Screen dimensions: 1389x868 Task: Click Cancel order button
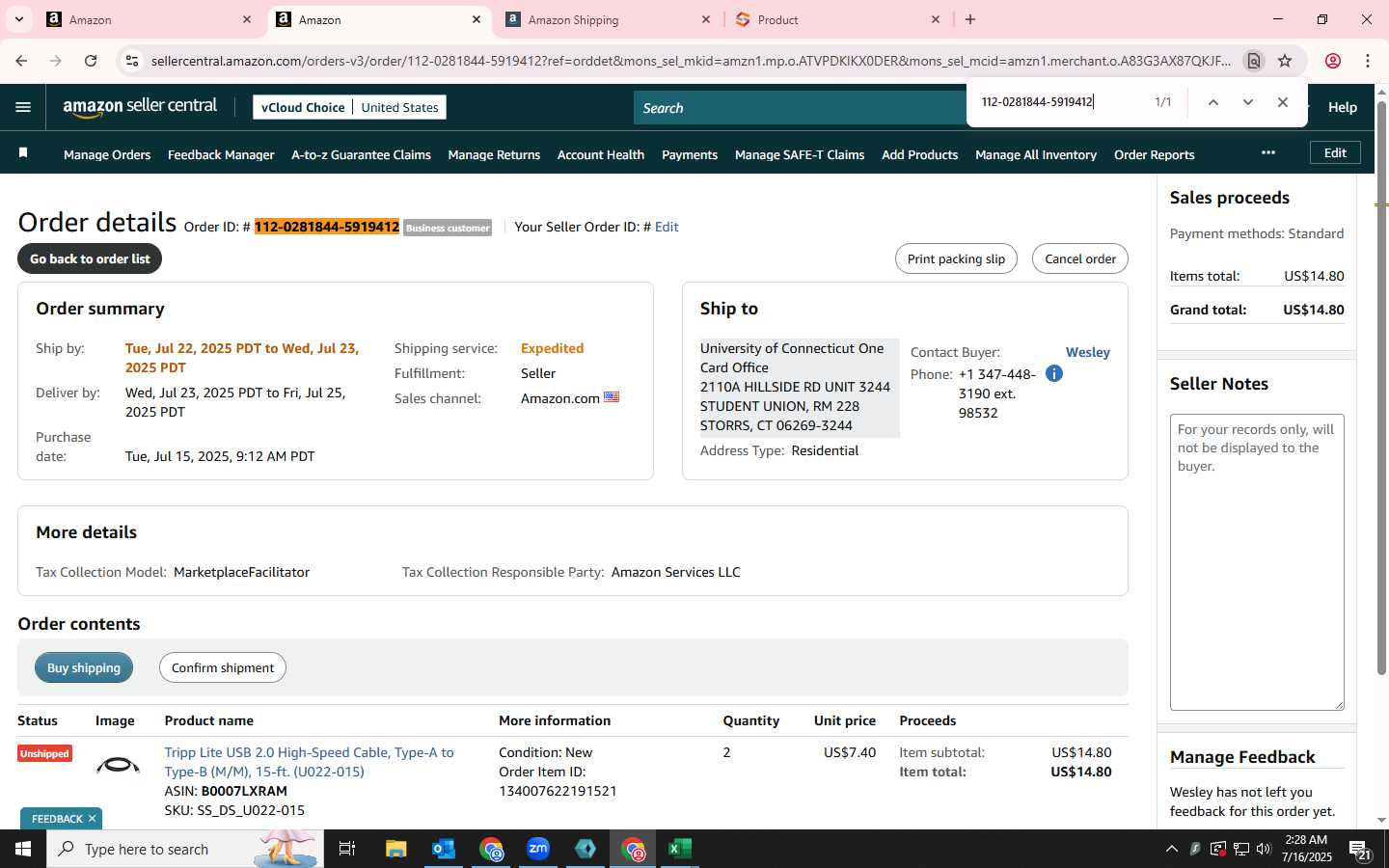click(x=1080, y=258)
